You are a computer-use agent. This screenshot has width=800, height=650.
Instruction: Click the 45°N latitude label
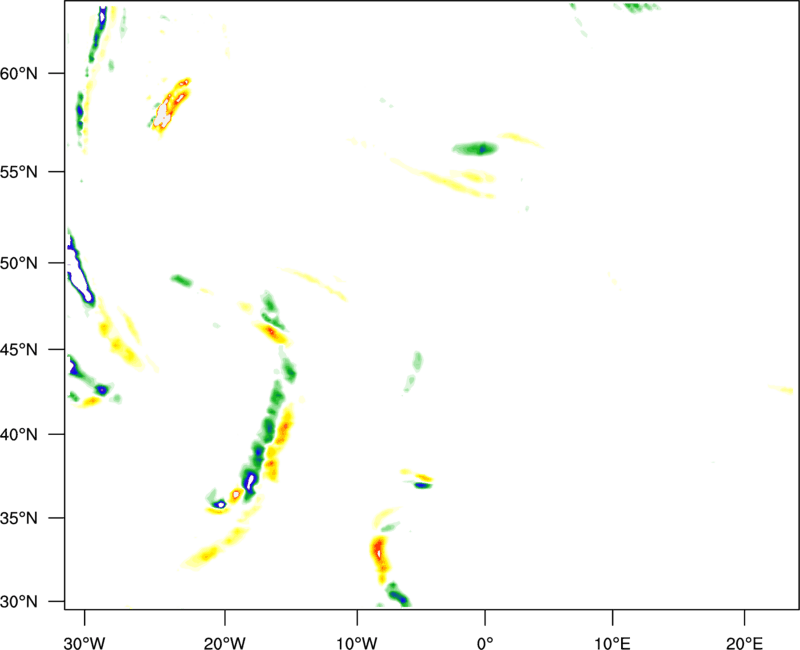coord(19,349)
